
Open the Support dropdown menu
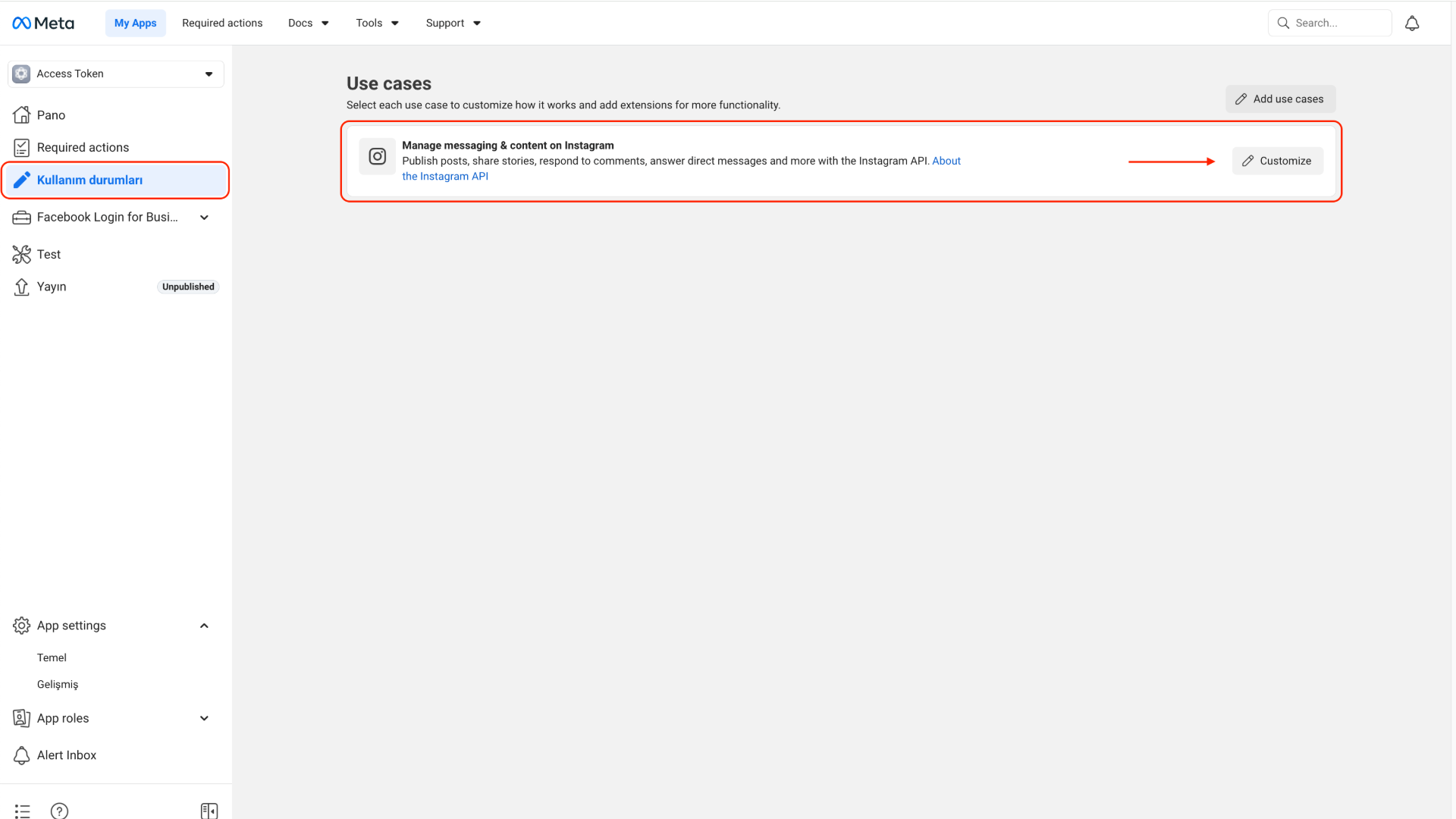453,24
